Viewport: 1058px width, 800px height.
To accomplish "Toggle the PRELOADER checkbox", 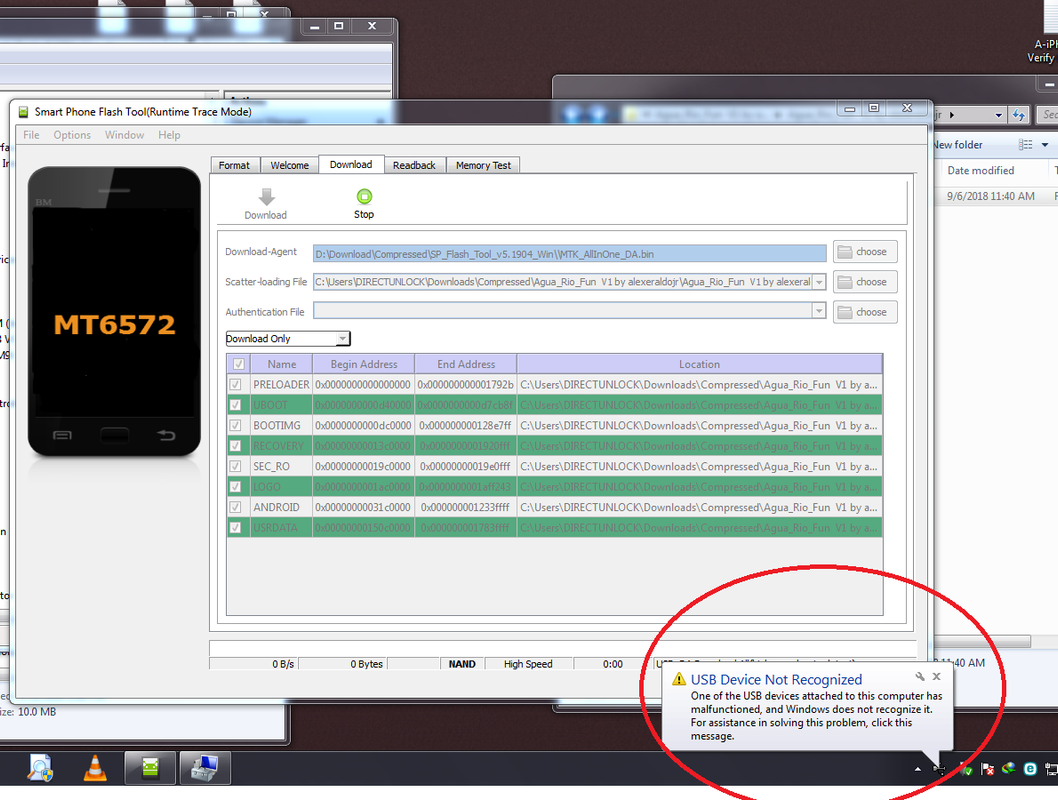I will point(235,384).
